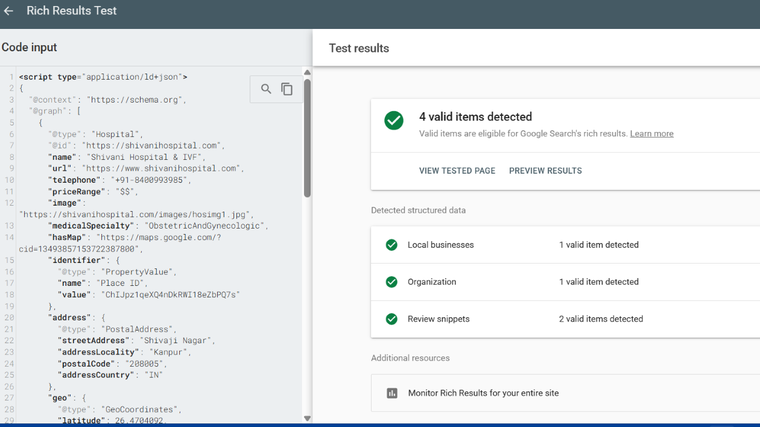The image size is (760, 427).
Task: Click the hasMap maps.google.com code line
Action: click(x=134, y=237)
